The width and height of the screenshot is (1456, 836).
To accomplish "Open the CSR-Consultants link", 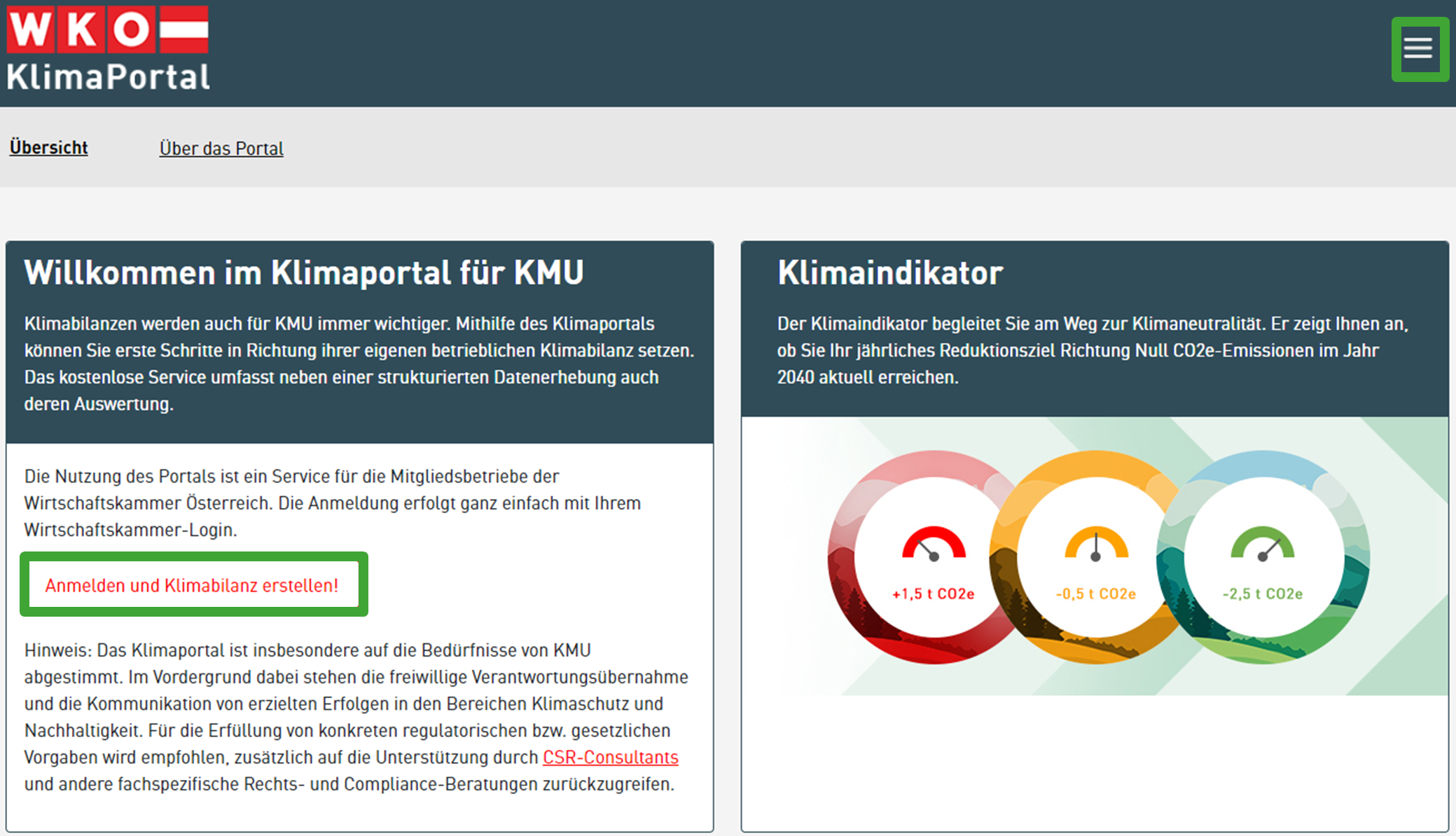I will coord(610,758).
